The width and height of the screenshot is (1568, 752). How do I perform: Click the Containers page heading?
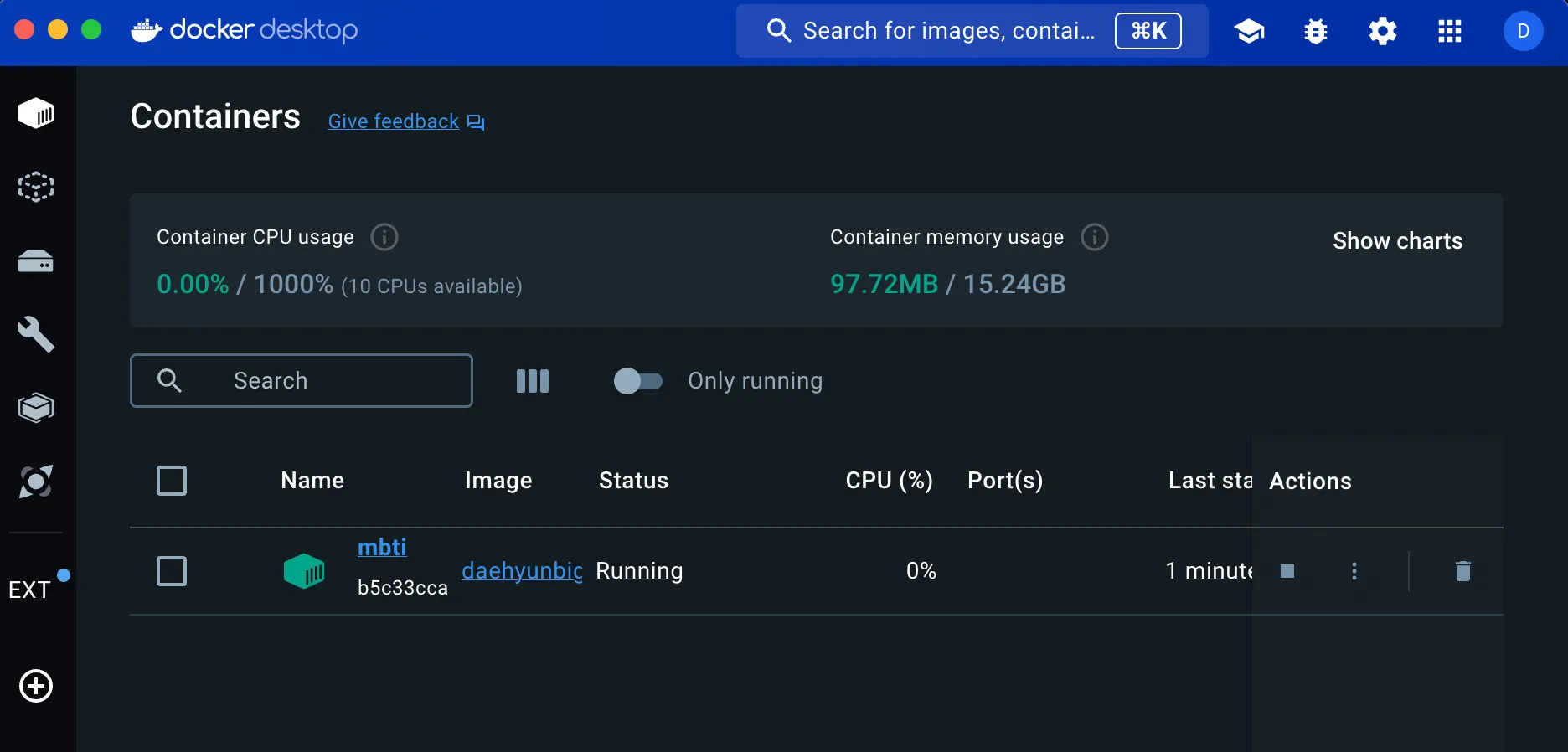215,116
